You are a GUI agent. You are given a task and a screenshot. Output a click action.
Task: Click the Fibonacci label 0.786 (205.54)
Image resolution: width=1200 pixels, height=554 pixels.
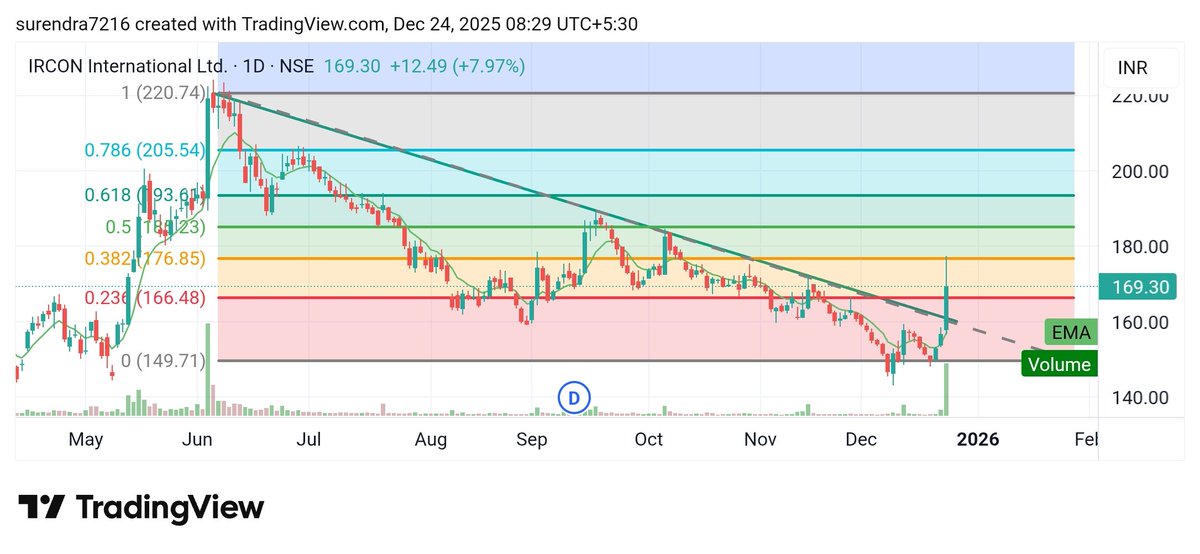[145, 150]
